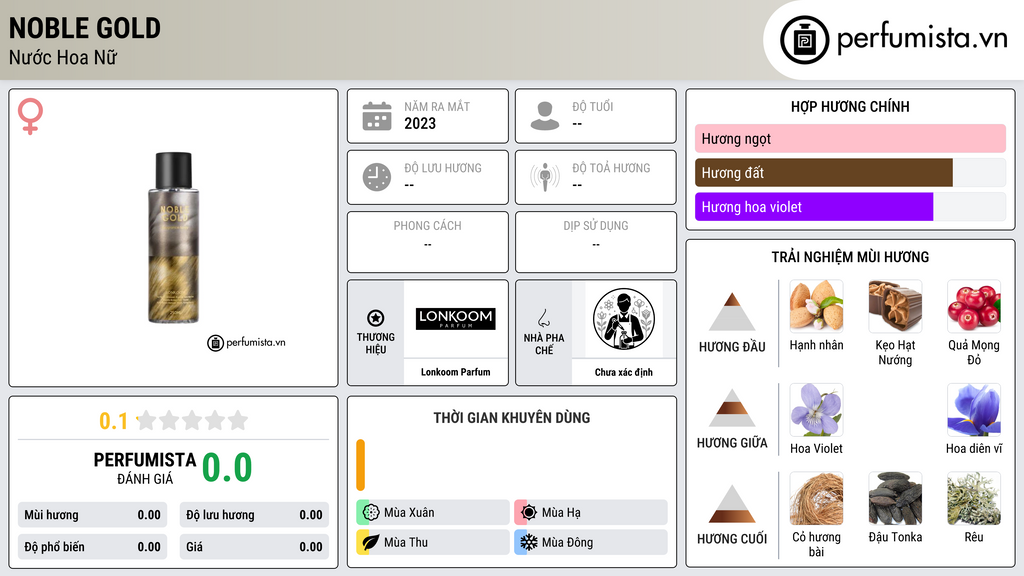Select the Hoa Violet note image
Screen dimensions: 1024x576
(x=816, y=410)
